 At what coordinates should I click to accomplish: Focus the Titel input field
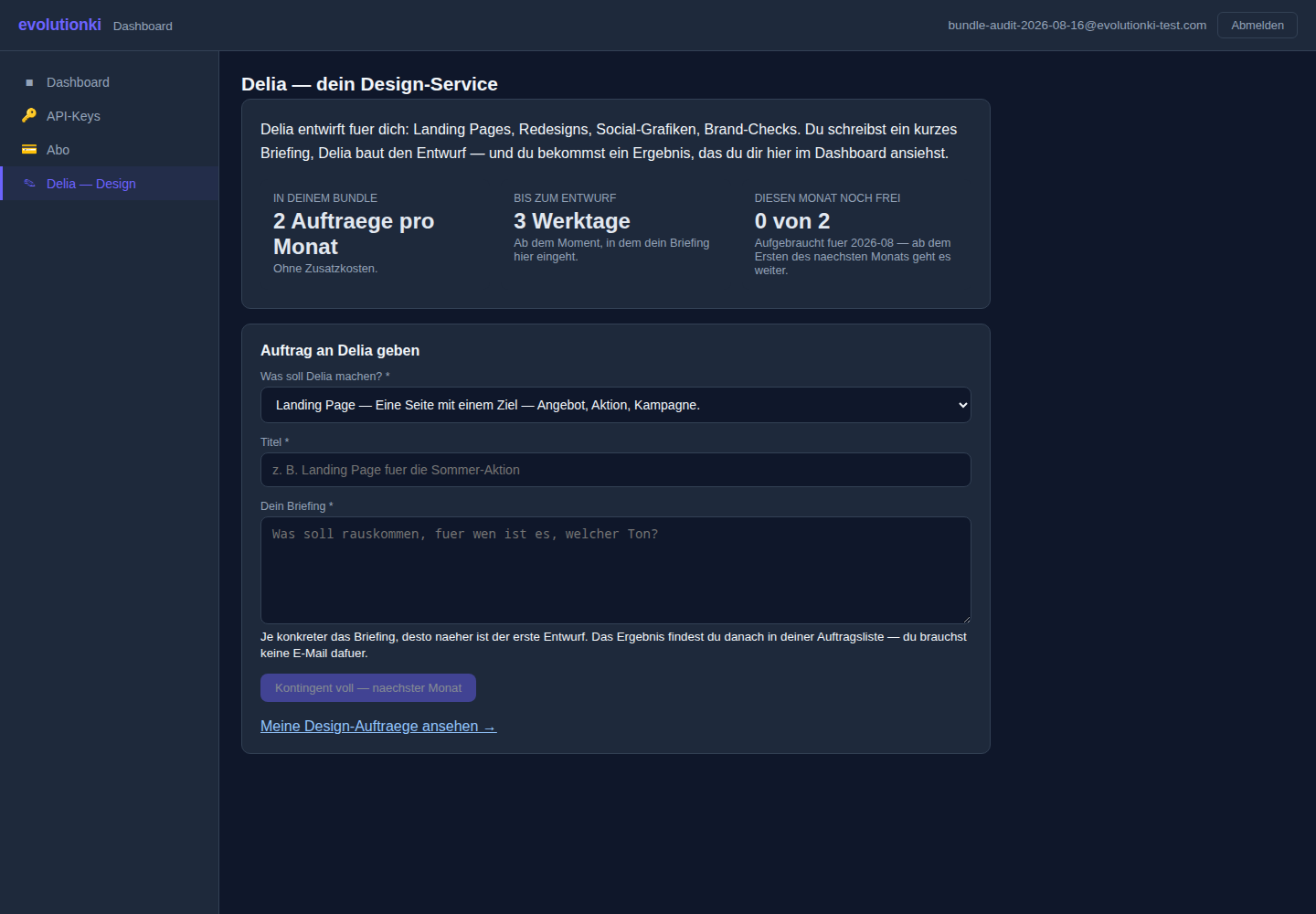tap(616, 470)
